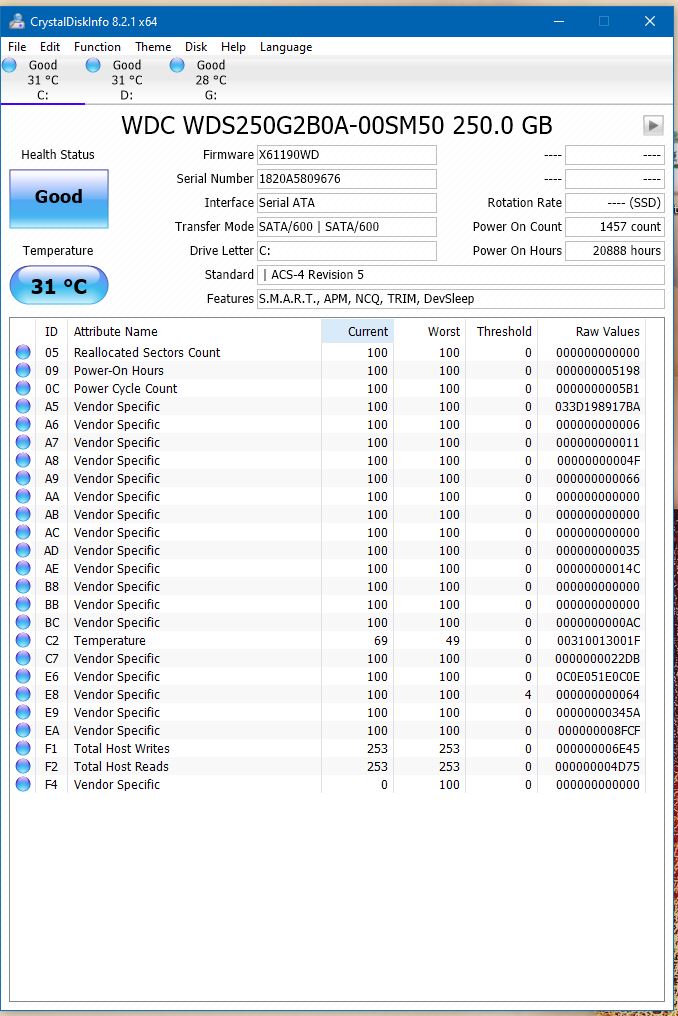Click the Interface field Serial ATA
This screenshot has height=1016, width=678.
pos(347,203)
